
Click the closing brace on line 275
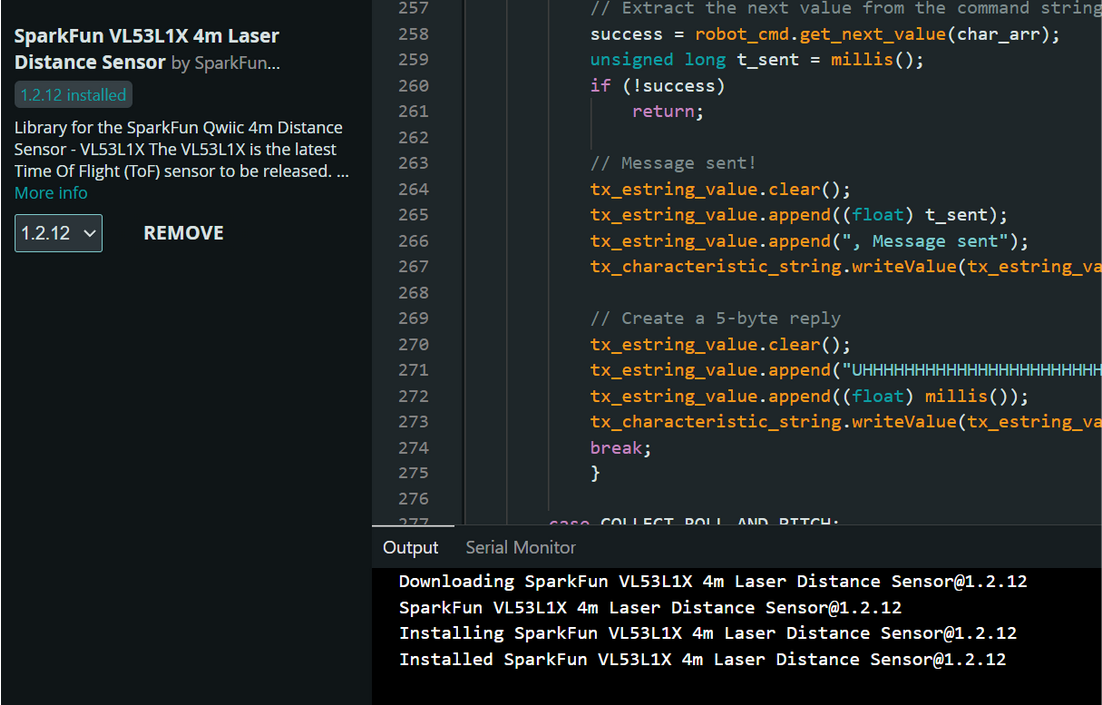tap(596, 473)
